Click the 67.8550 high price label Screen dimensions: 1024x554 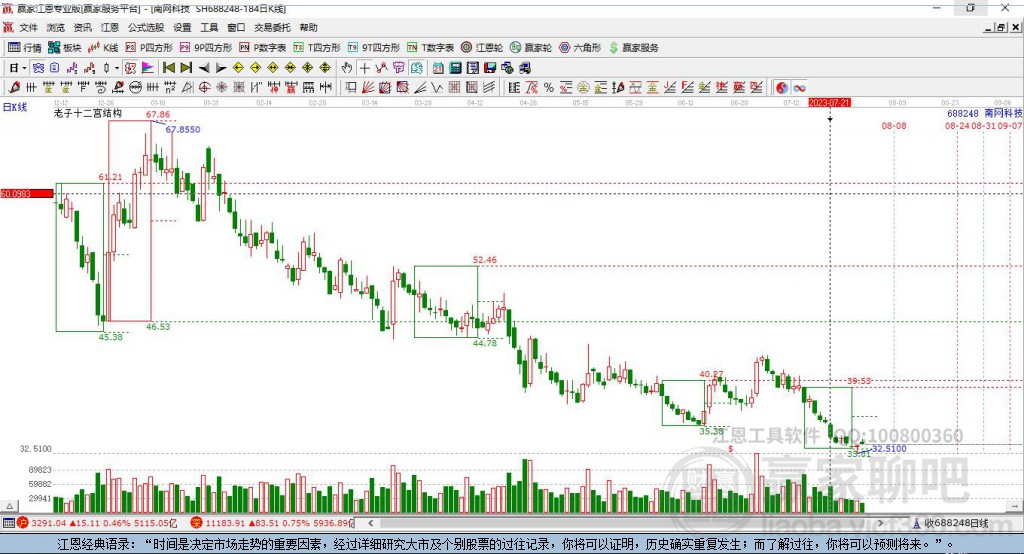click(183, 129)
